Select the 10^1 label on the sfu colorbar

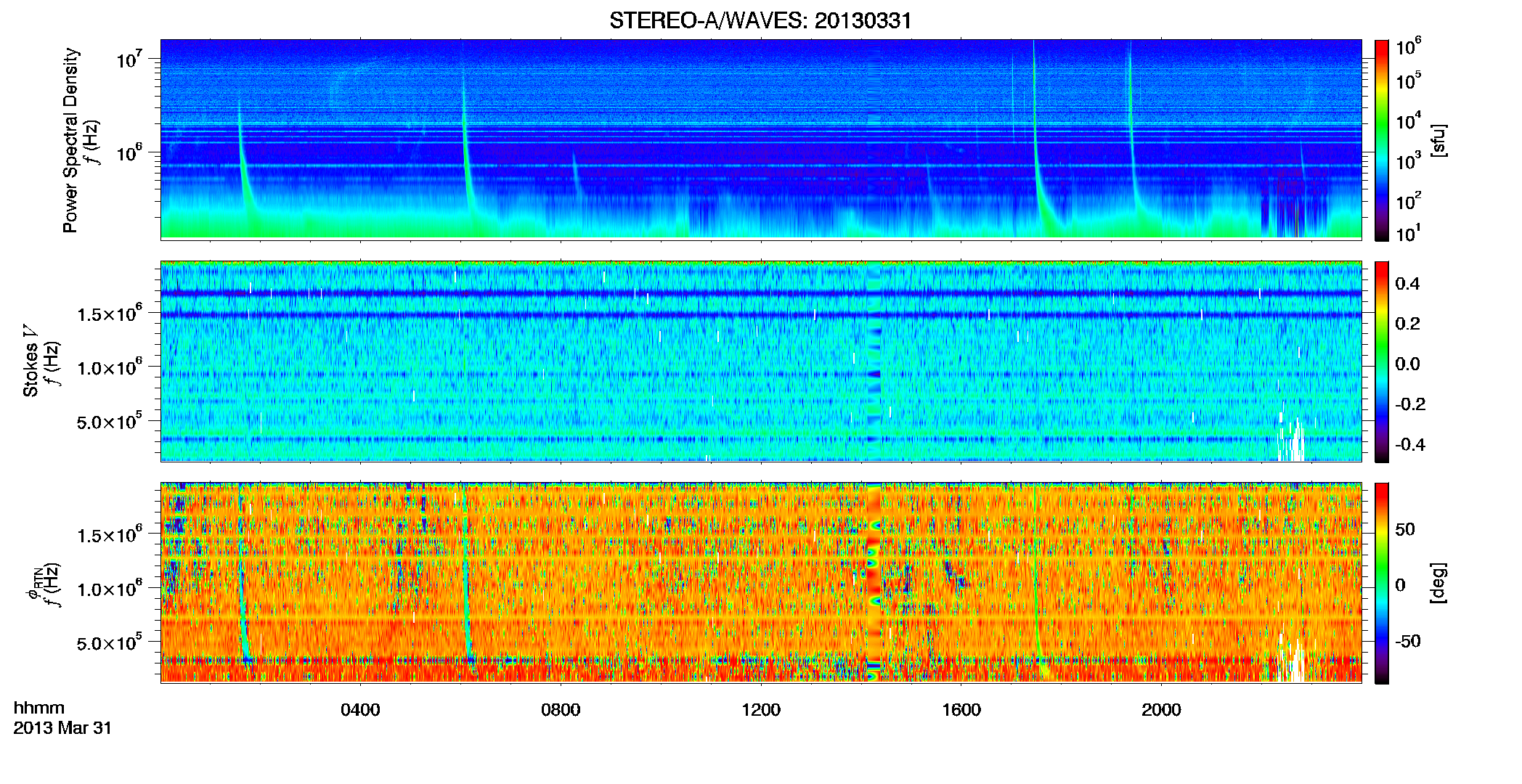coord(1408,234)
